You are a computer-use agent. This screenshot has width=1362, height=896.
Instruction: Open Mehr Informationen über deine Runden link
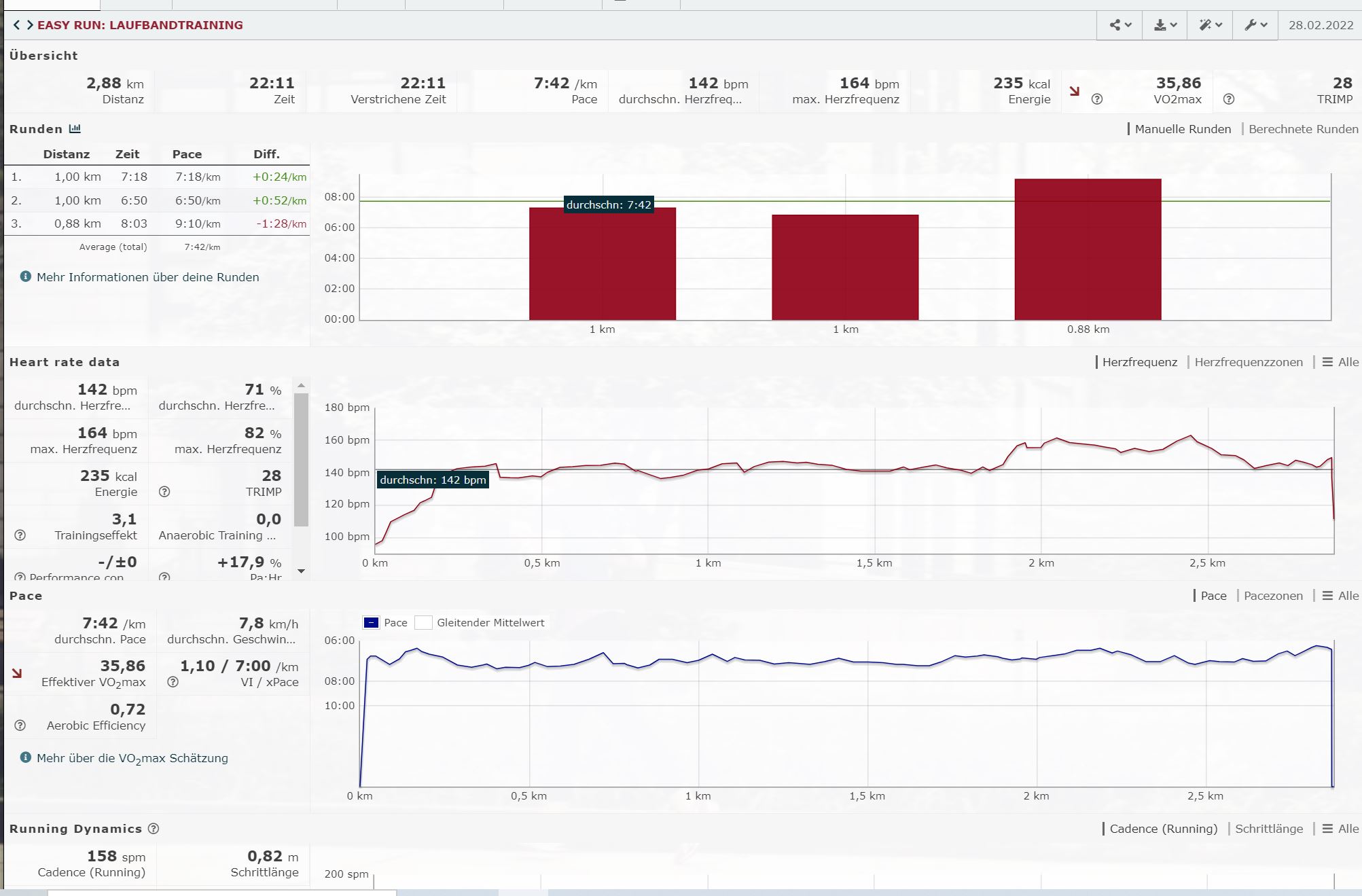[147, 277]
